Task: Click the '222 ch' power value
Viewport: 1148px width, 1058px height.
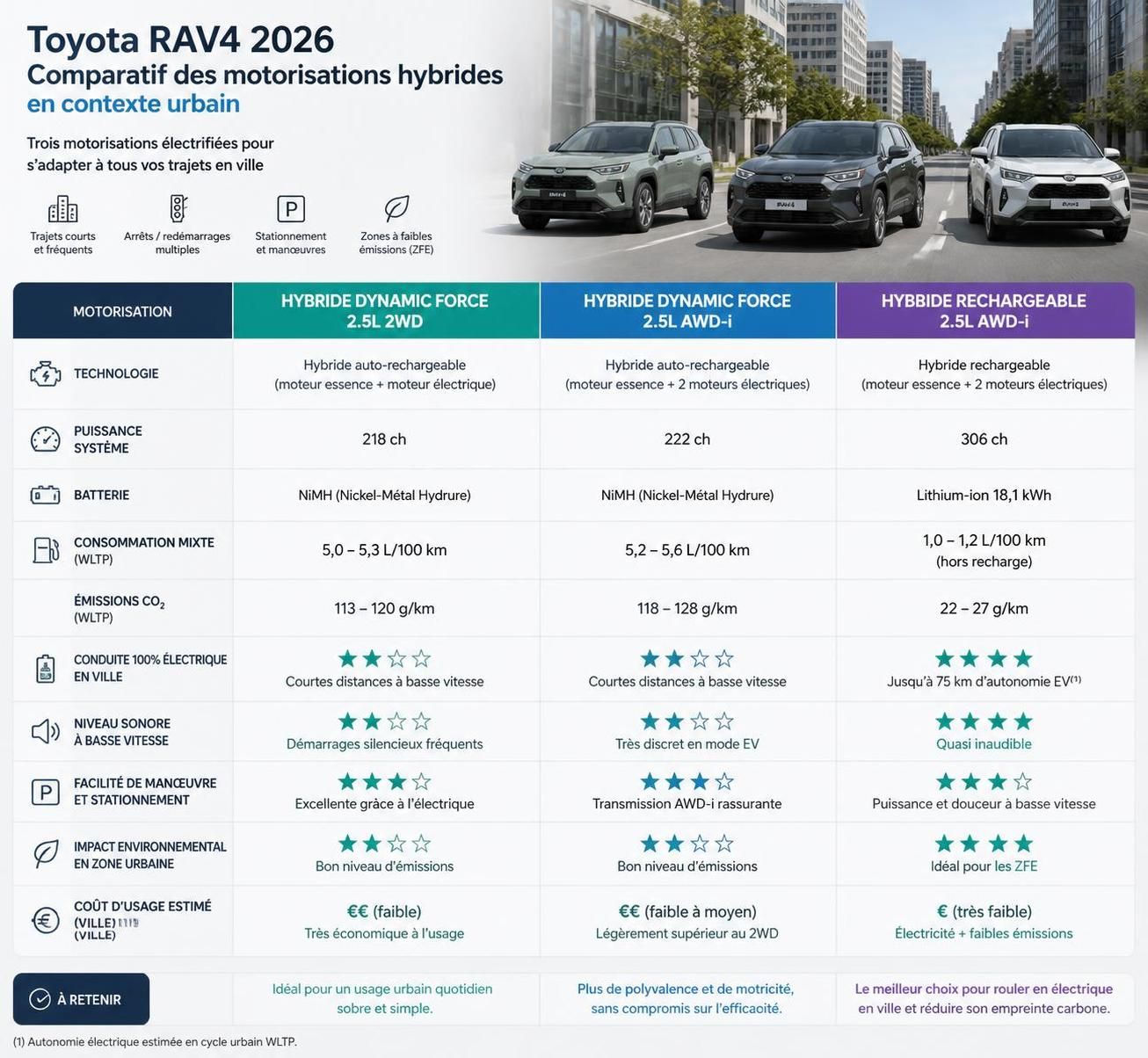Action: [687, 439]
